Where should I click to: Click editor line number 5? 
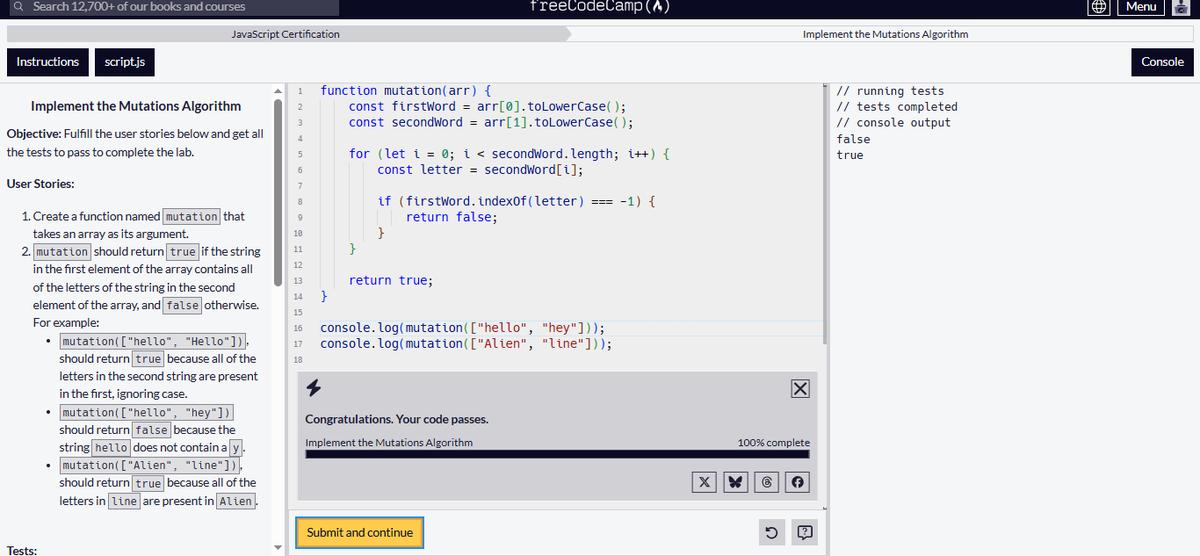300,155
